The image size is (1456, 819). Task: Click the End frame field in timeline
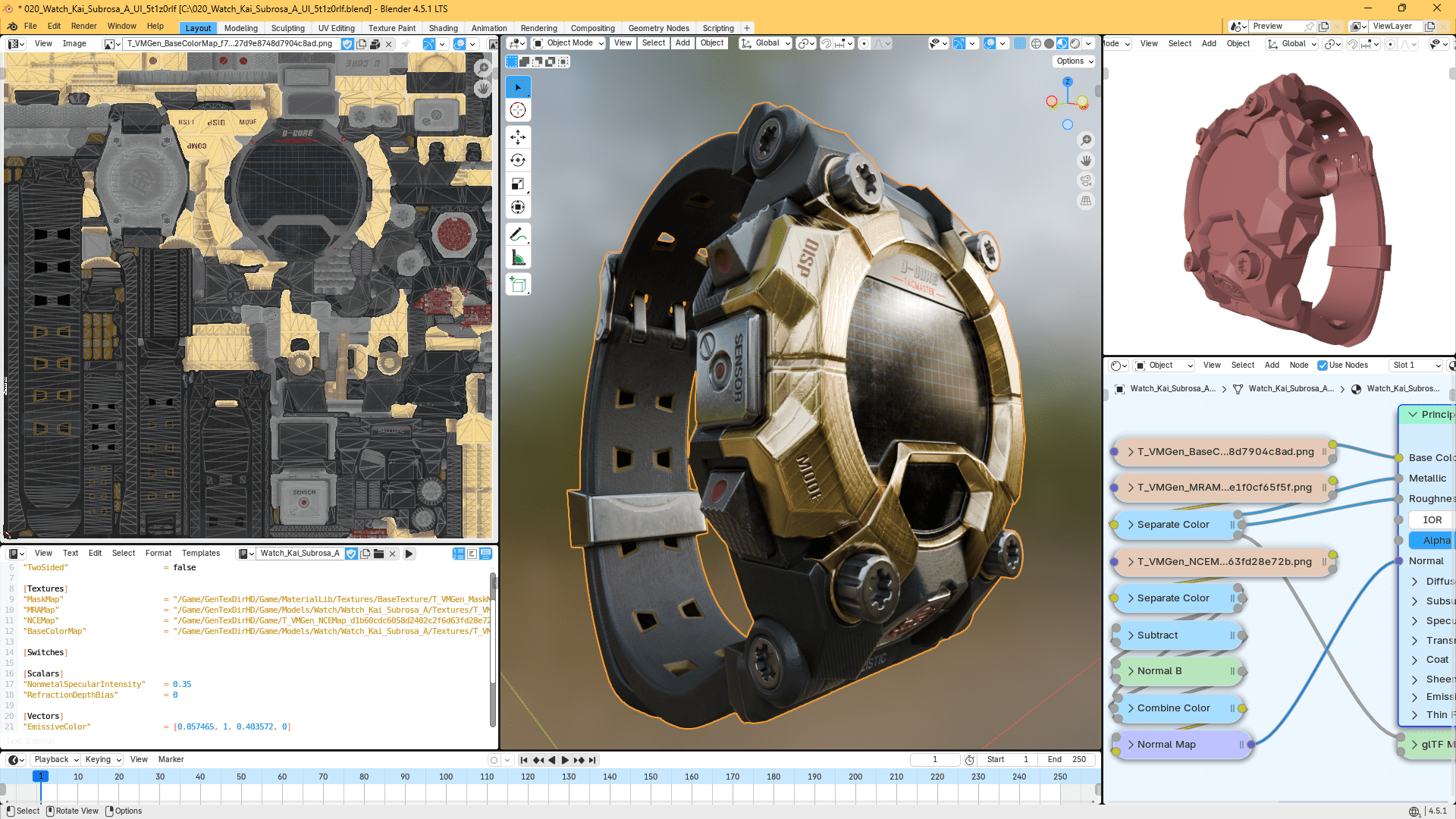(x=1067, y=760)
